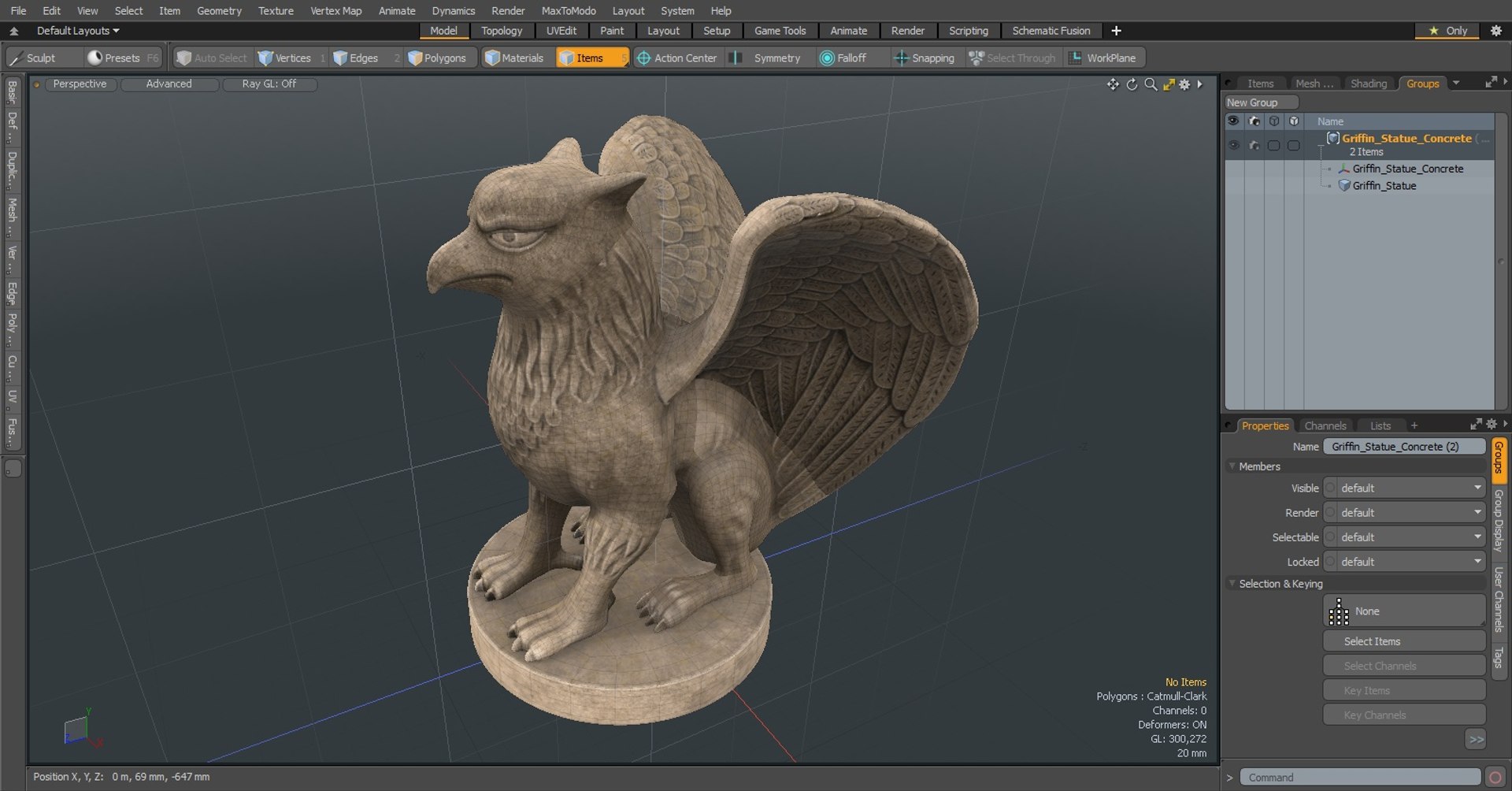Image resolution: width=1512 pixels, height=791 pixels.
Task: Toggle render camera for Griffin_Statue_Concrete group
Action: [x=1254, y=145]
